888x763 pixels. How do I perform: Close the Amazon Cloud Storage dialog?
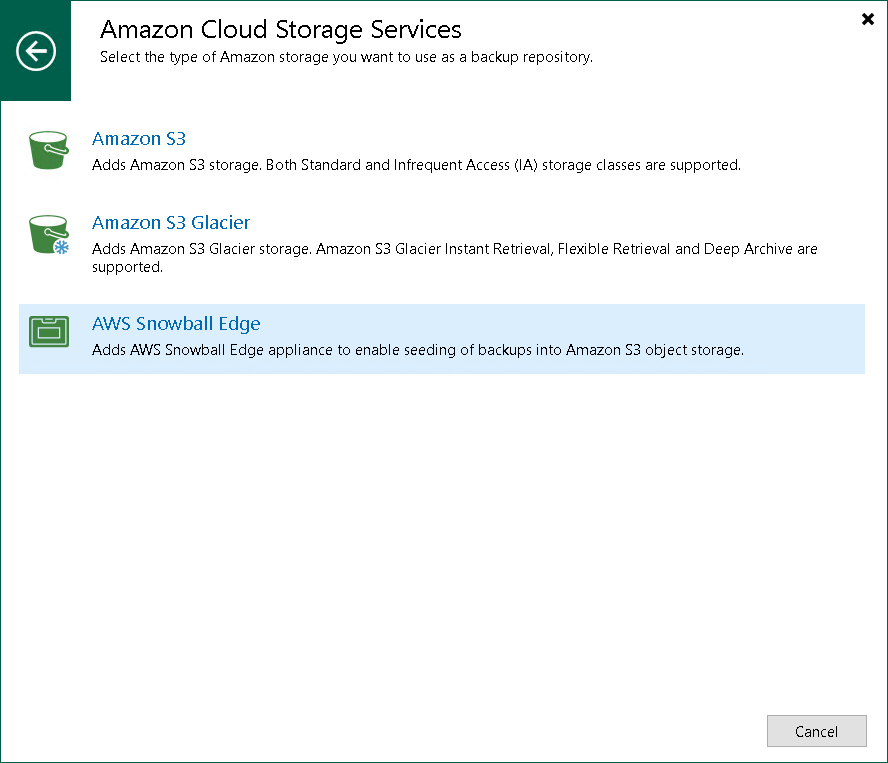tap(867, 19)
